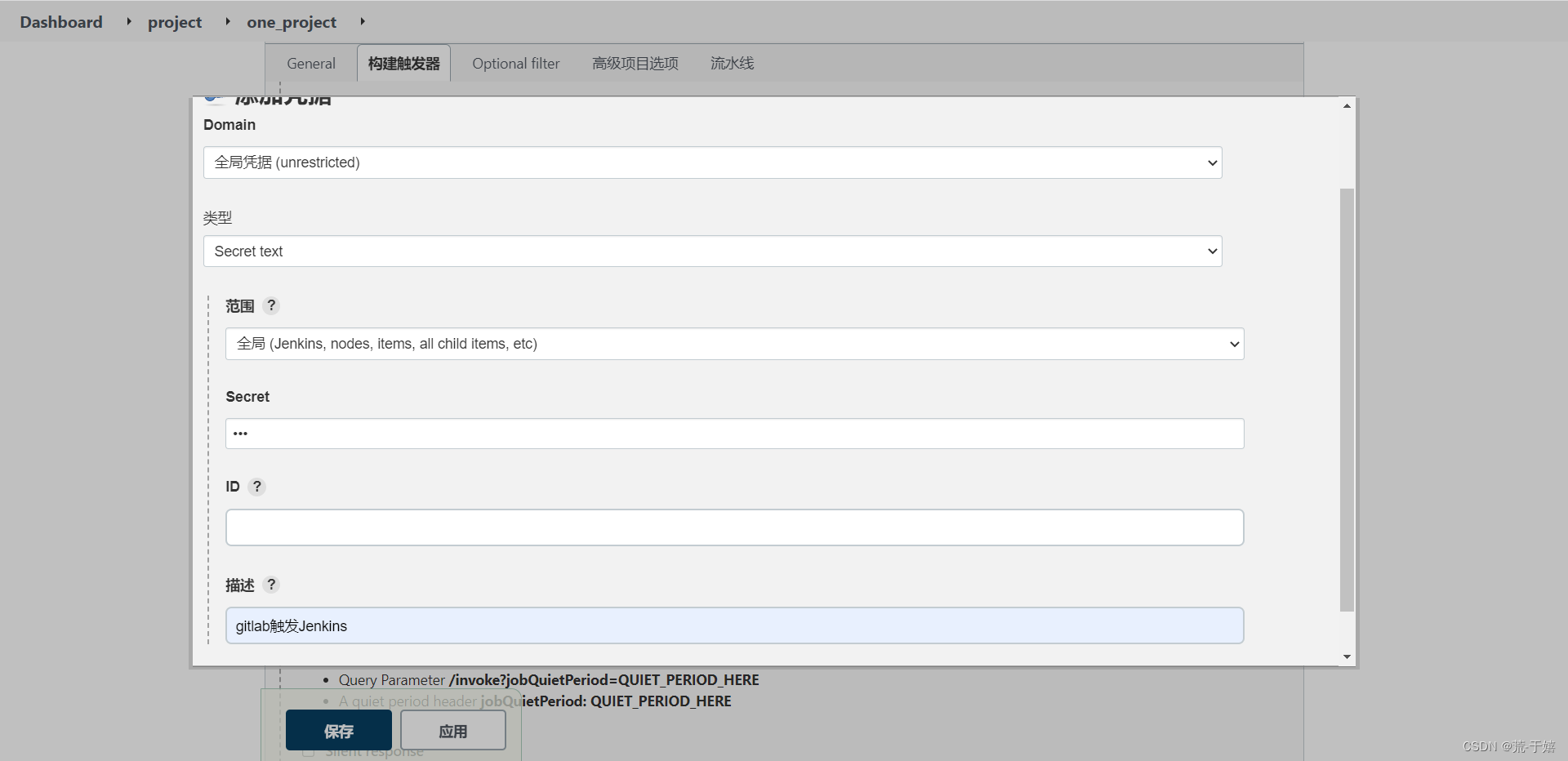Image resolution: width=1568 pixels, height=761 pixels.
Task: Switch to the 高级项目选项 tab
Action: pyautogui.click(x=635, y=64)
